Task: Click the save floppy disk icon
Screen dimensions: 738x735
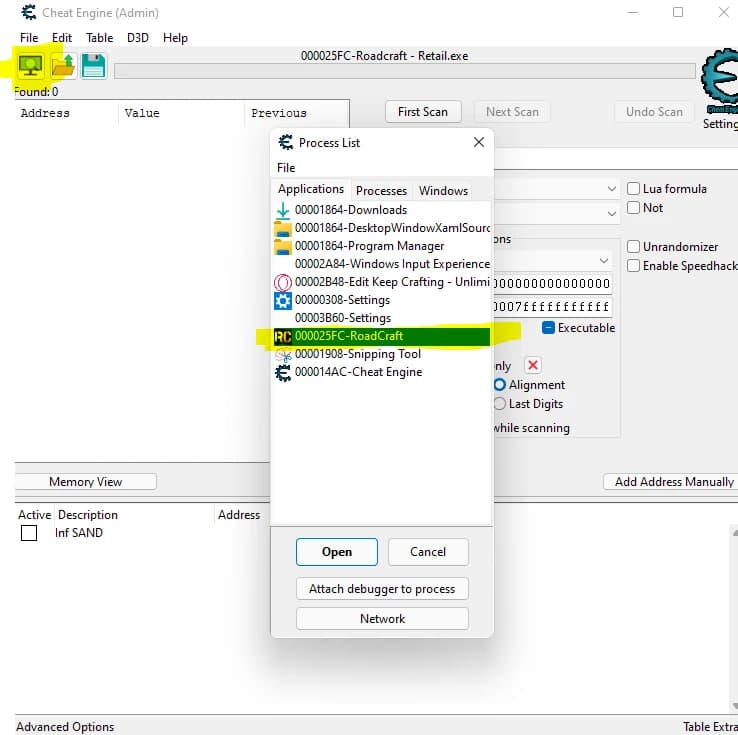Action: click(x=94, y=66)
